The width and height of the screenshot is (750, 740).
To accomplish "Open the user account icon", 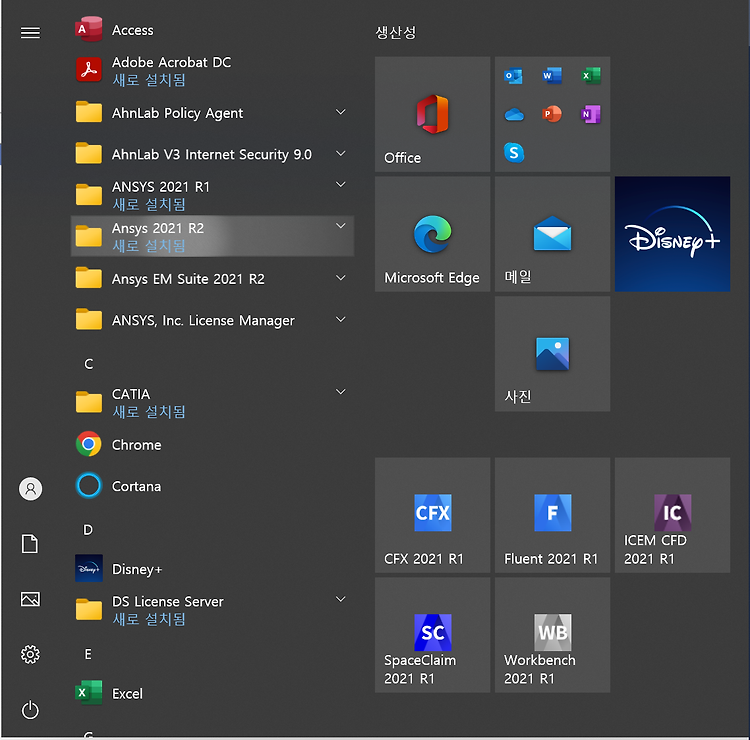I will tap(31, 489).
